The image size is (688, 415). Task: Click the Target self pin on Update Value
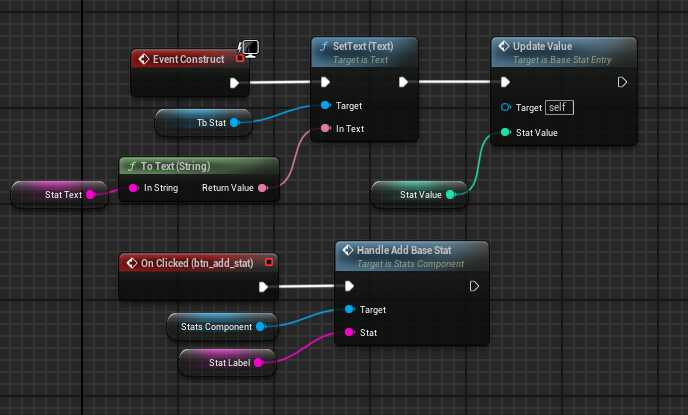pos(505,107)
